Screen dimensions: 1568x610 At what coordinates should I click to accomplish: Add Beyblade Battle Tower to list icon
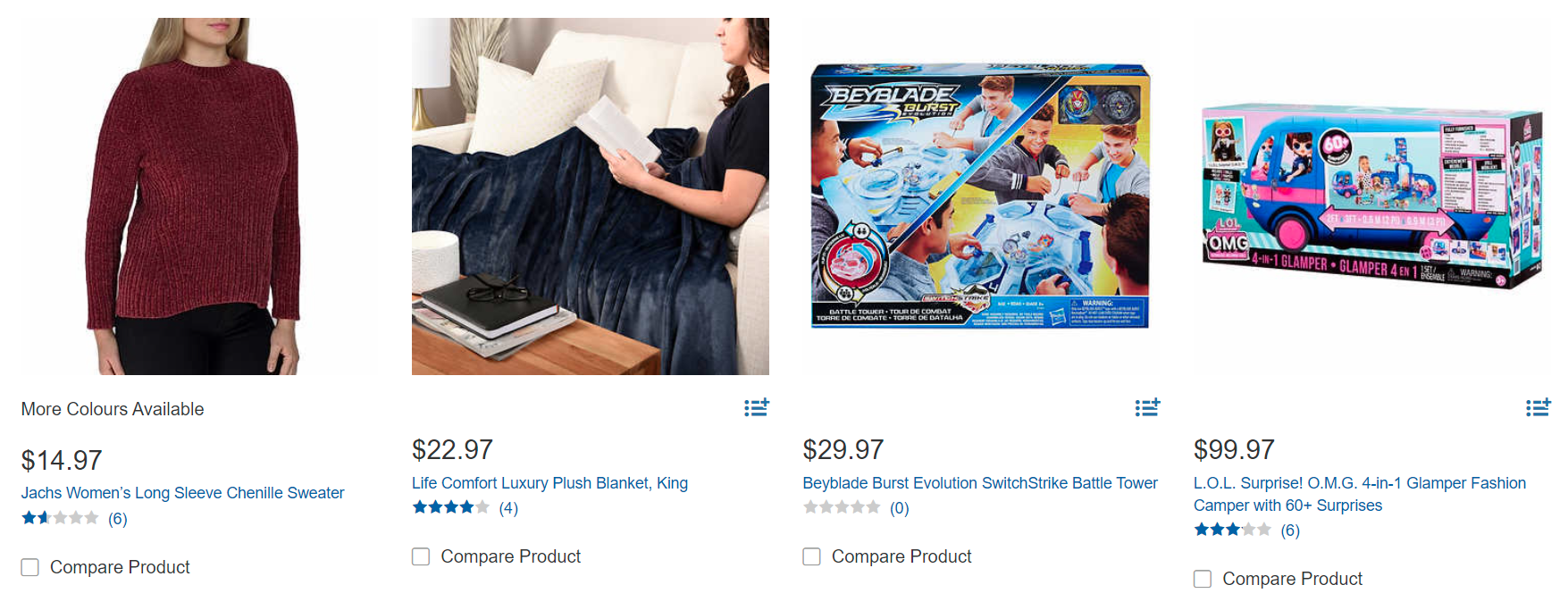click(x=1147, y=407)
